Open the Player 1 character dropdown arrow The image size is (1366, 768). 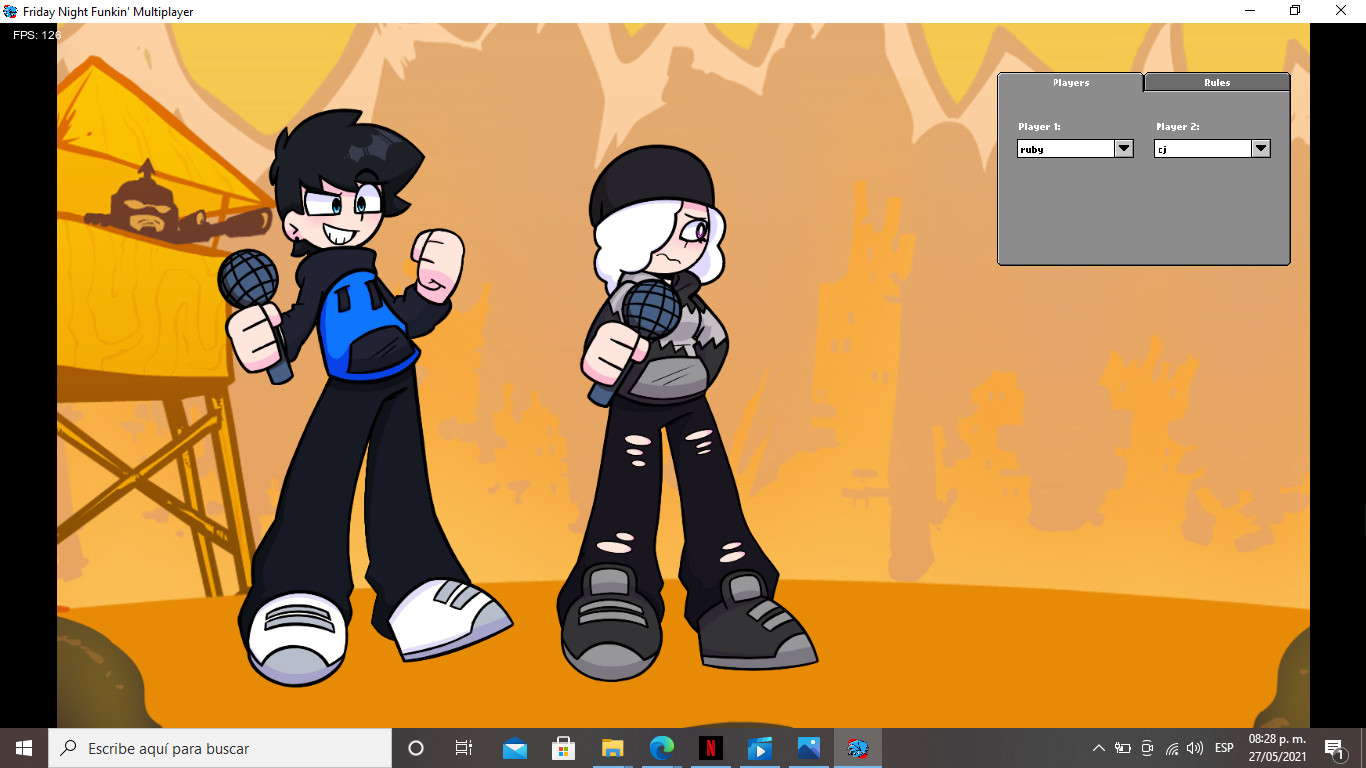point(1124,148)
